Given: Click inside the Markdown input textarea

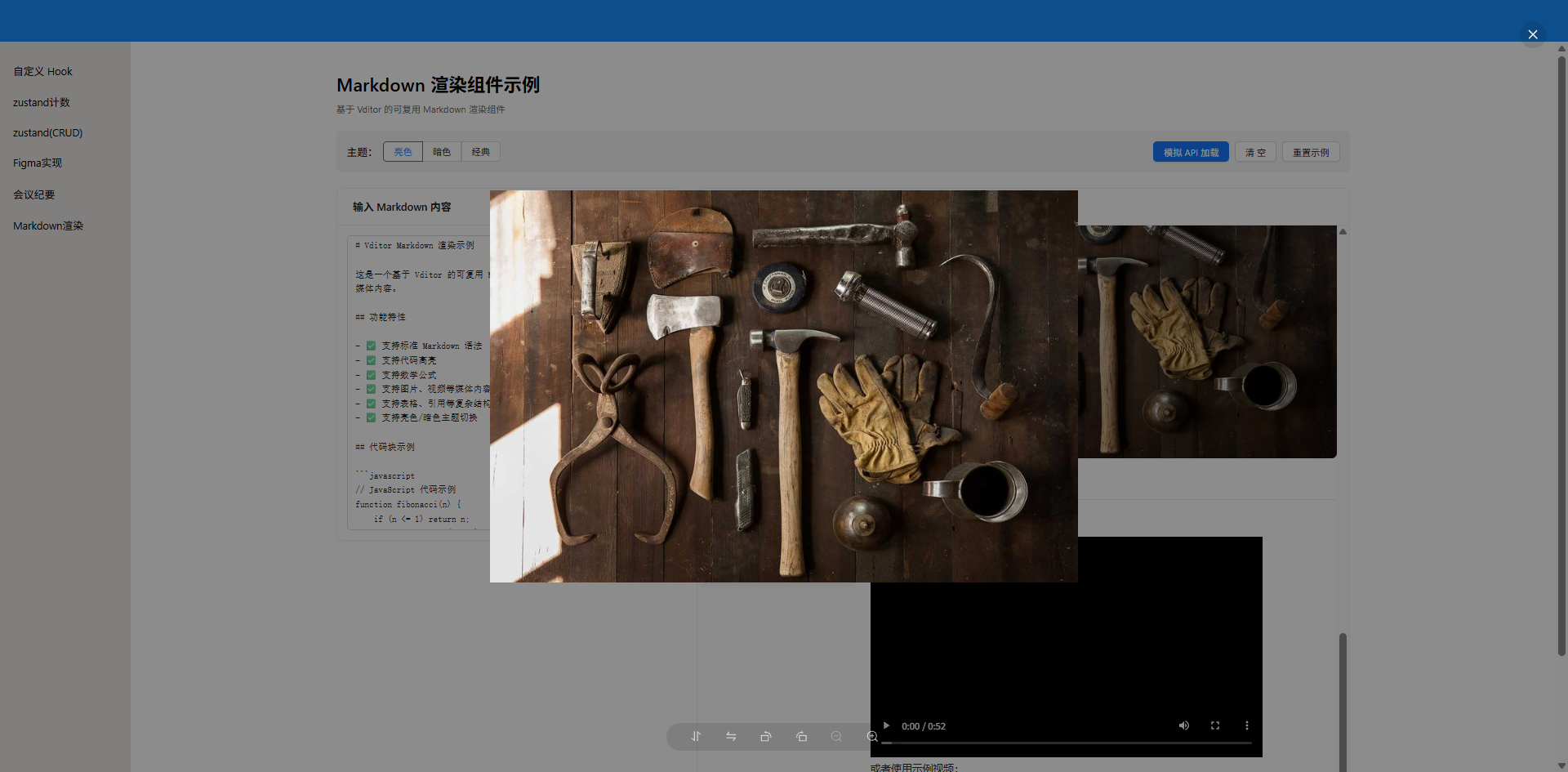Looking at the screenshot, I should tap(419, 382).
